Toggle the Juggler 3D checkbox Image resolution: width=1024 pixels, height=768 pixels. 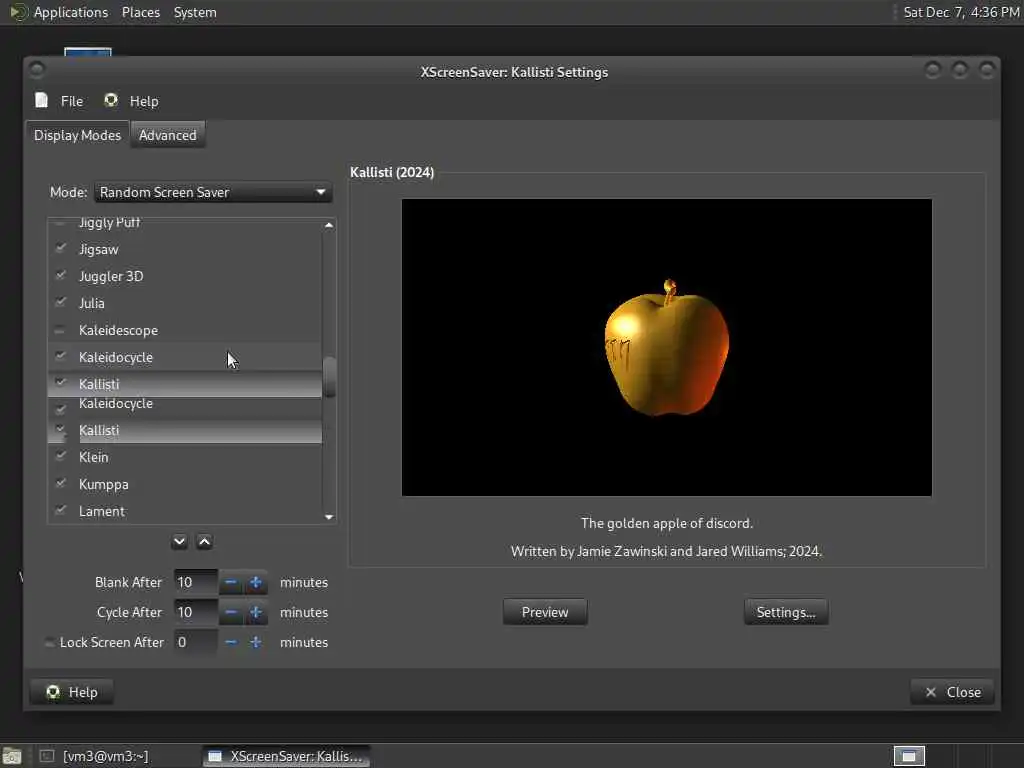coord(61,275)
